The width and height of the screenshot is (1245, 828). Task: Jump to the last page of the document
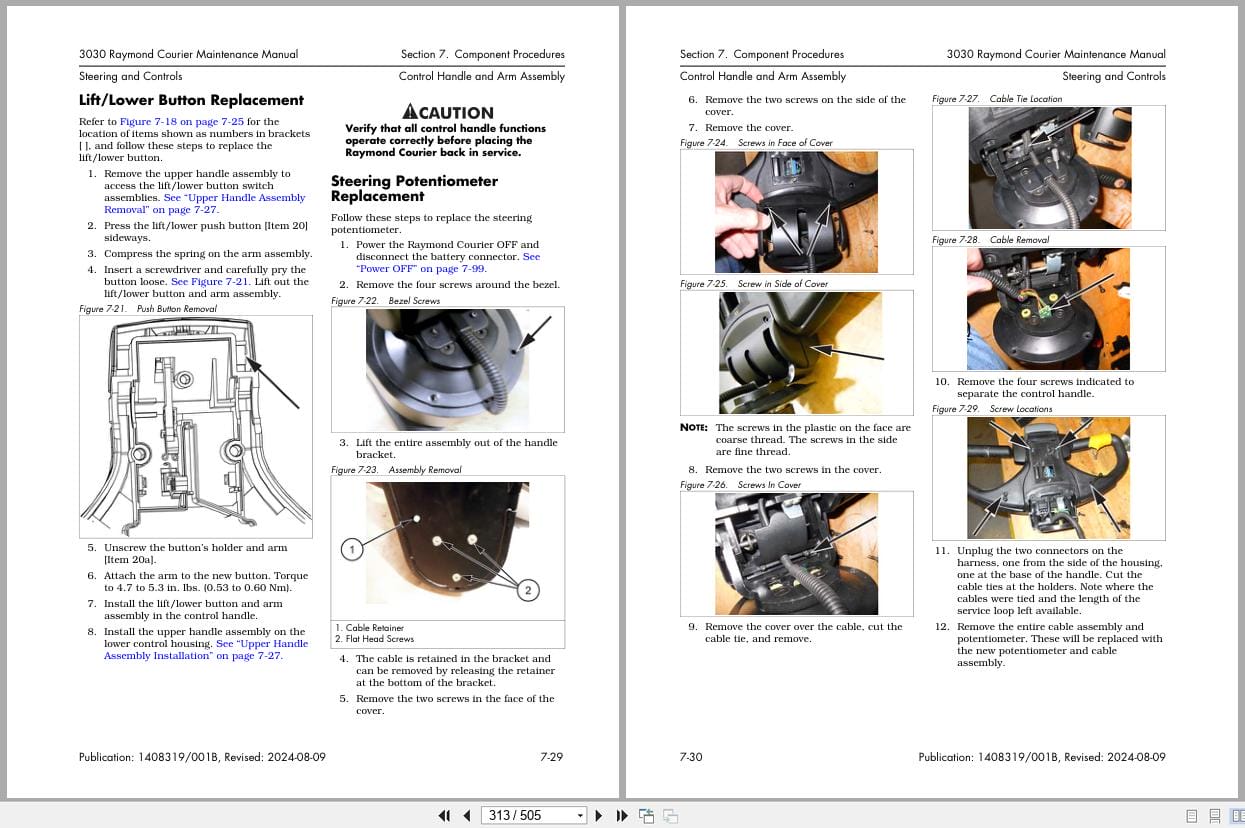tap(622, 816)
